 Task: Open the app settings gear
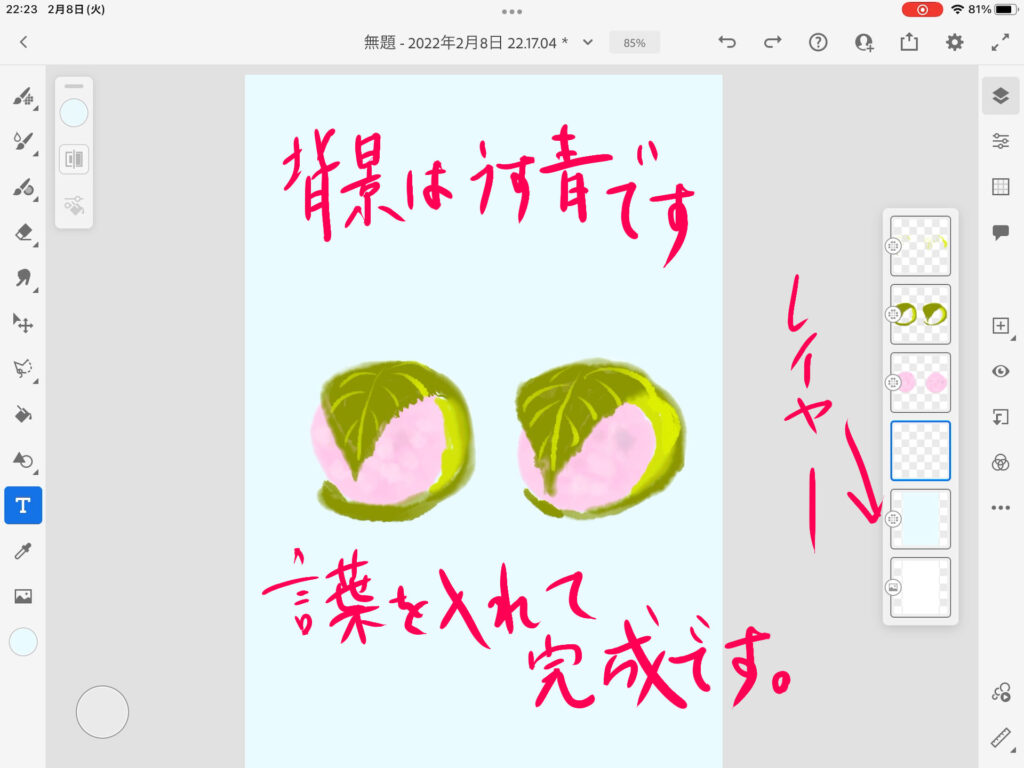click(955, 42)
